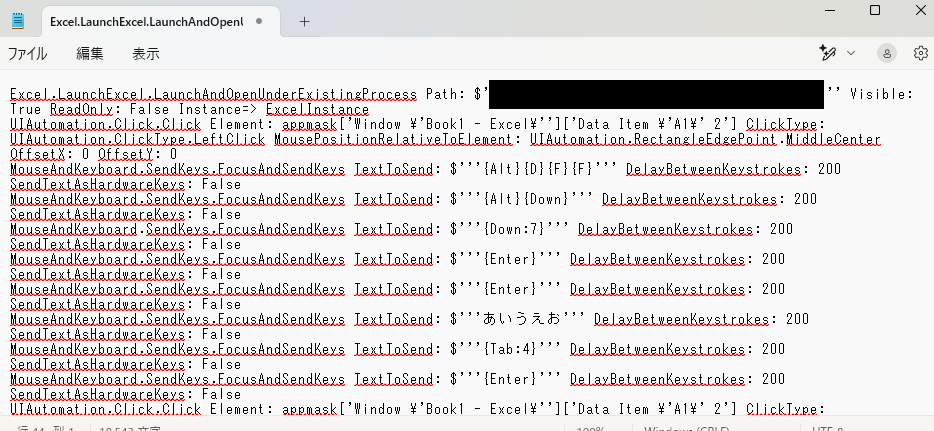Click the text Visible: in the first line

coord(881,94)
